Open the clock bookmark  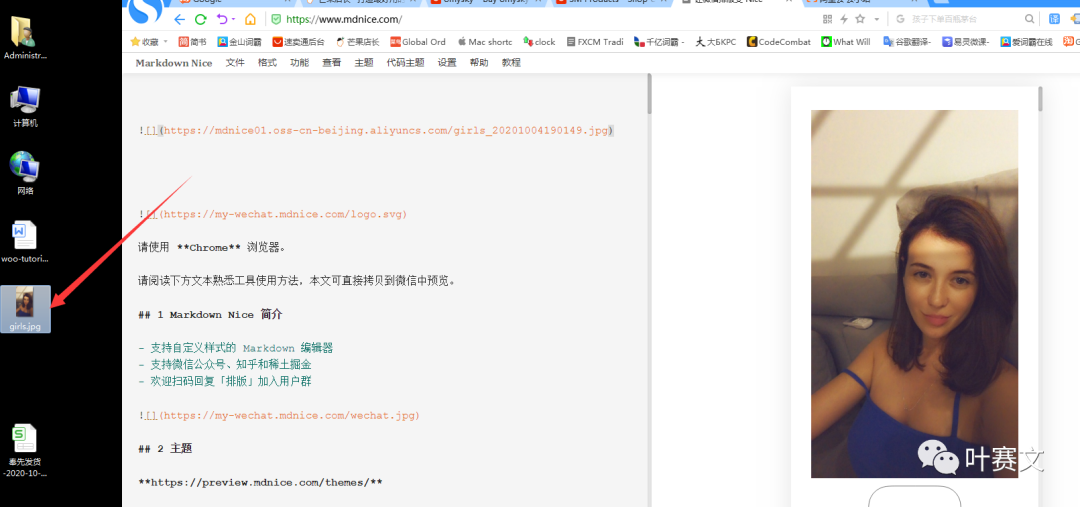click(x=539, y=42)
